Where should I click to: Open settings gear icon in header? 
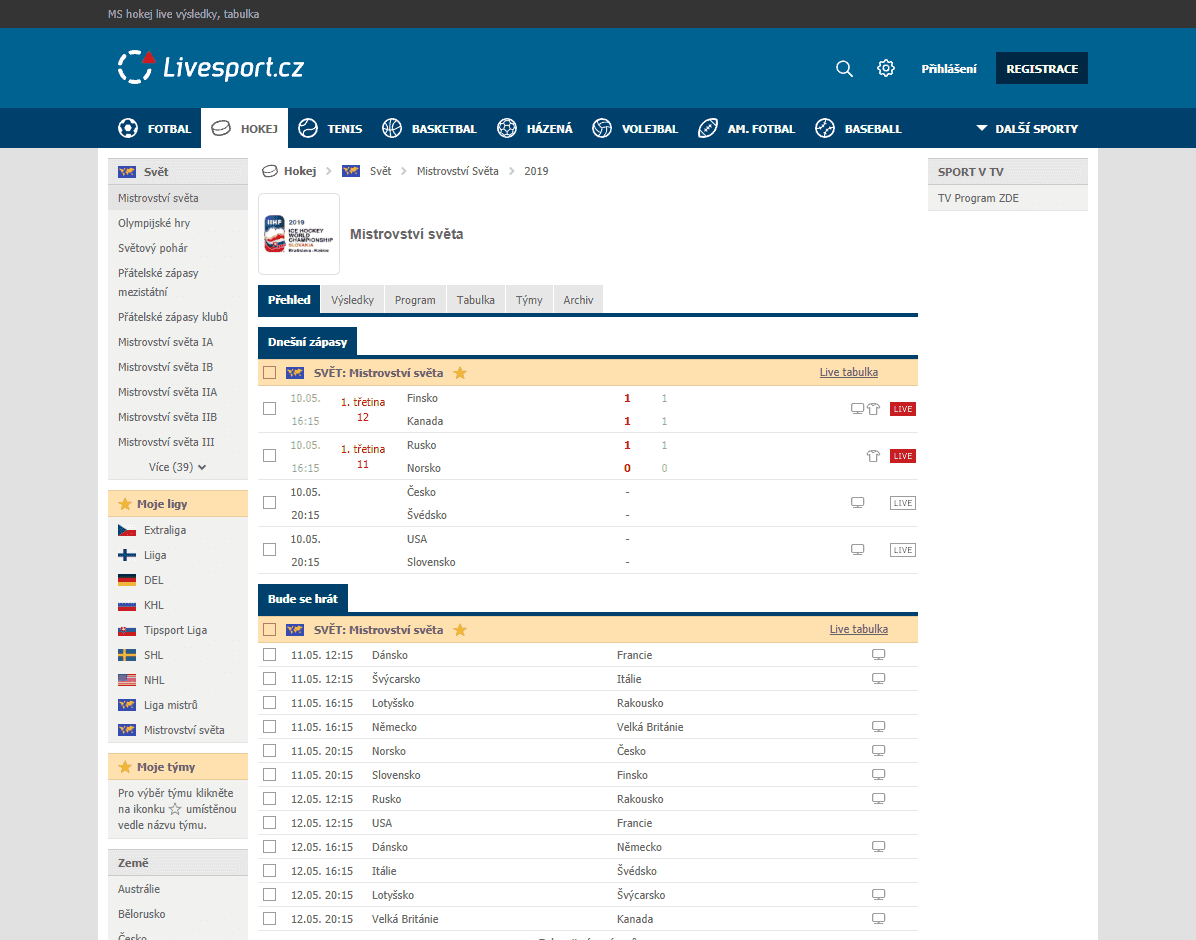[x=886, y=68]
